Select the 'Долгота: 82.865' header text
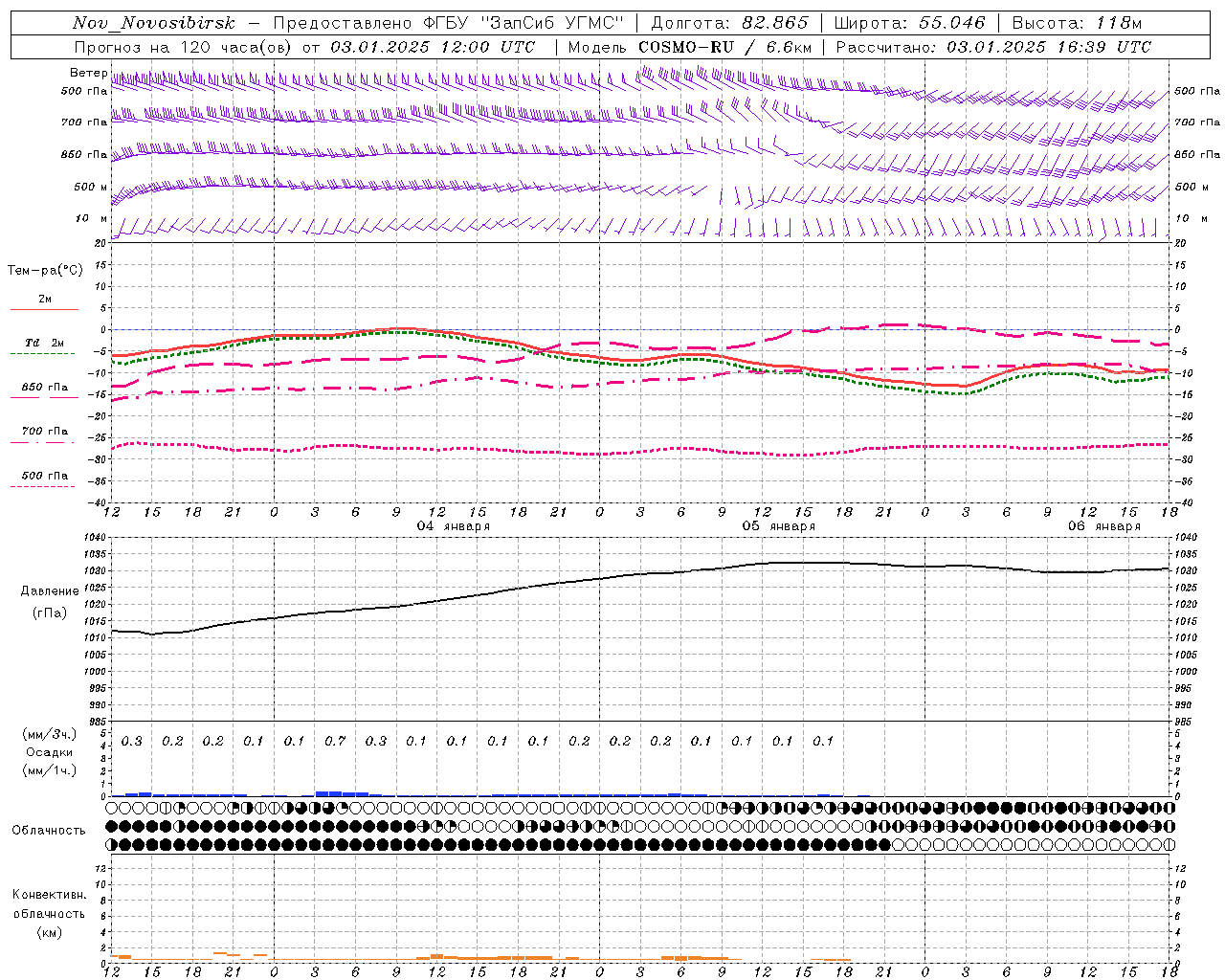Viewport: 1225px width, 980px height. tap(729, 23)
